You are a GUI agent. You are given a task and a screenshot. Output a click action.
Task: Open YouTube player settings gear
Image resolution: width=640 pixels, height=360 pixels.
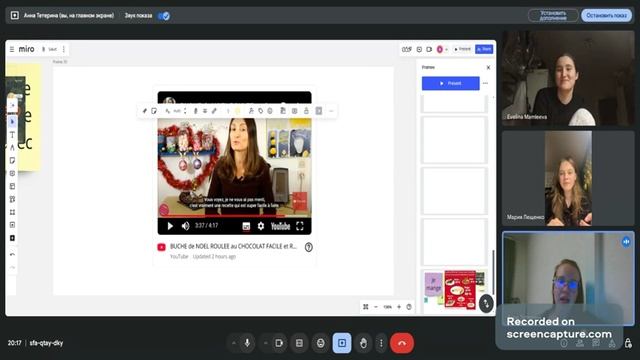tap(261, 226)
